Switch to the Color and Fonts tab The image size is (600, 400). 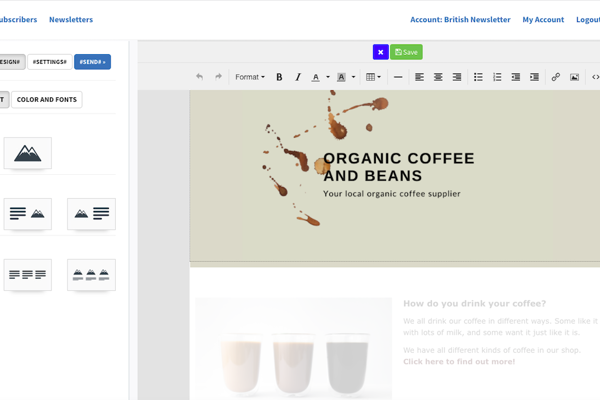47,100
